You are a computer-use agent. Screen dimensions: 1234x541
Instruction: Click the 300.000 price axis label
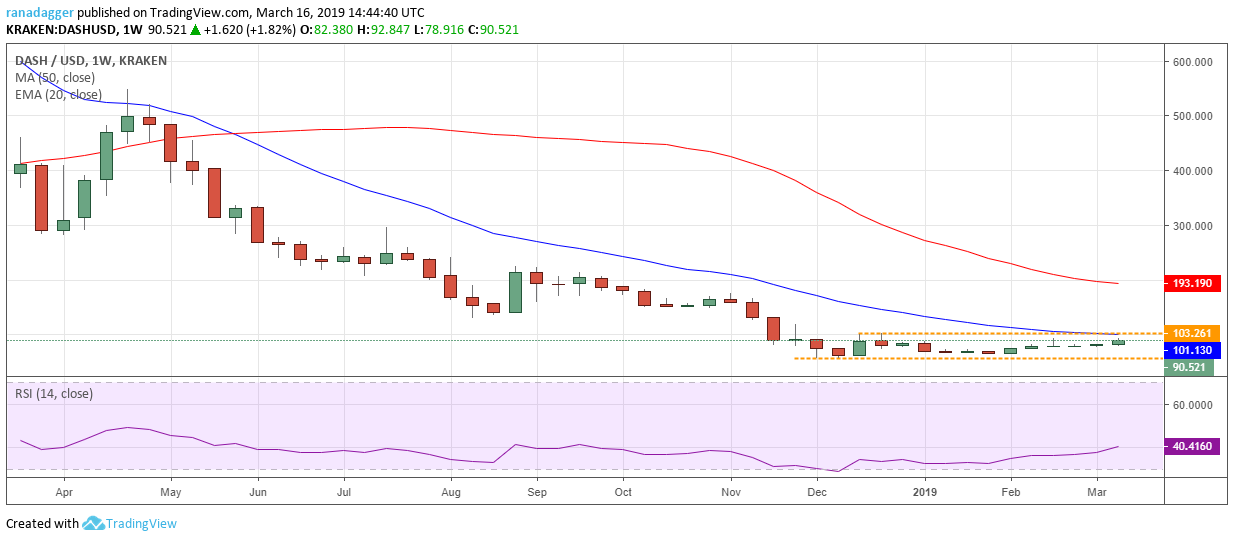[x=1194, y=226]
